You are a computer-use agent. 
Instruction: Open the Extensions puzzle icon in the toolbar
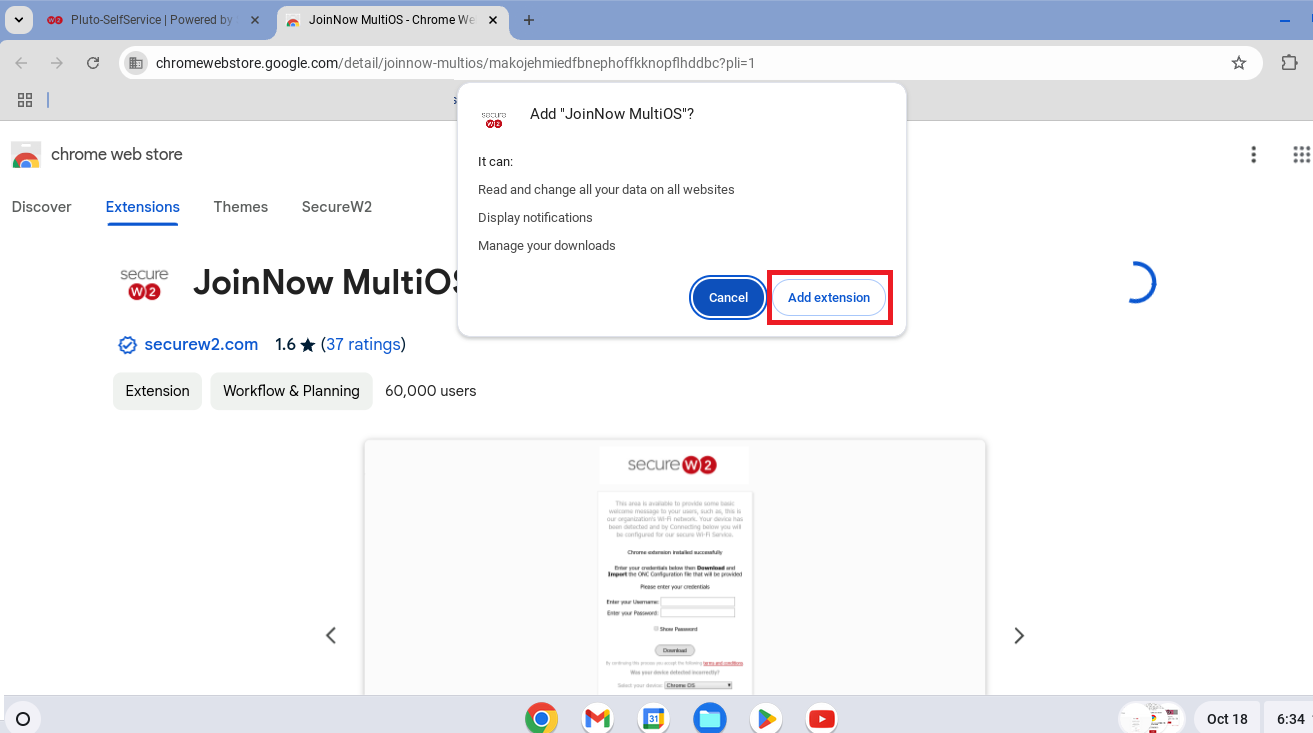[x=1289, y=63]
